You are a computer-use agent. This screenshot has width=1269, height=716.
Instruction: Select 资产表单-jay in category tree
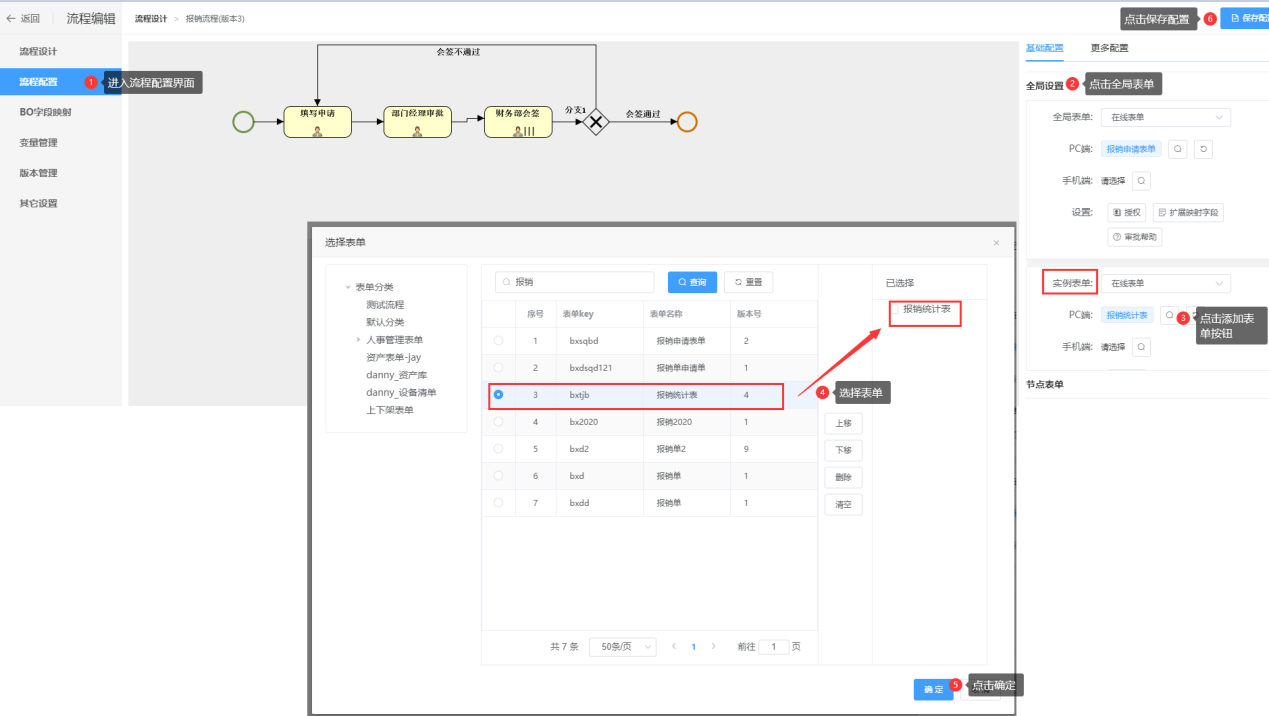393,357
